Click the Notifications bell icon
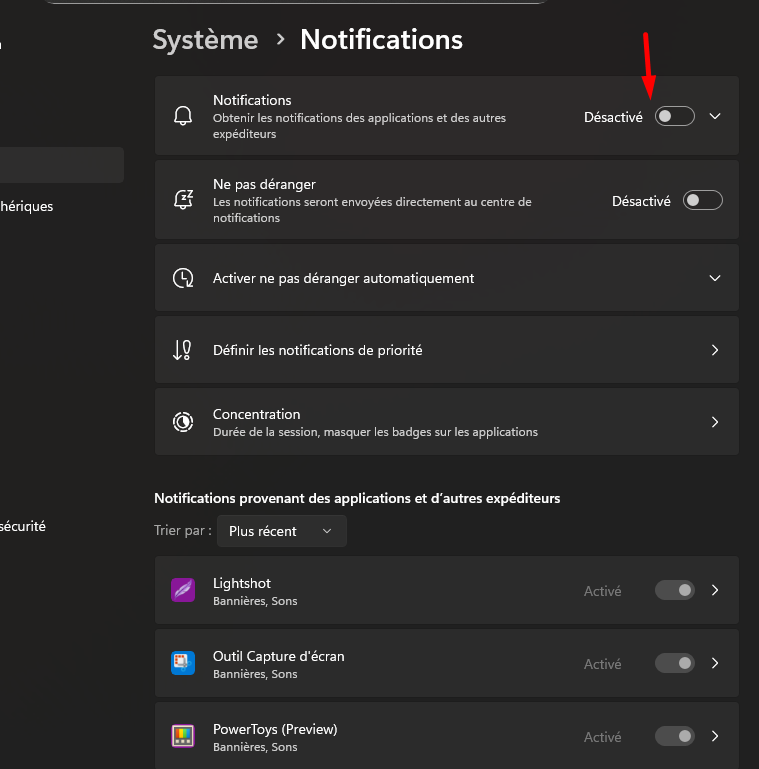This screenshot has height=769, width=759. 183,116
